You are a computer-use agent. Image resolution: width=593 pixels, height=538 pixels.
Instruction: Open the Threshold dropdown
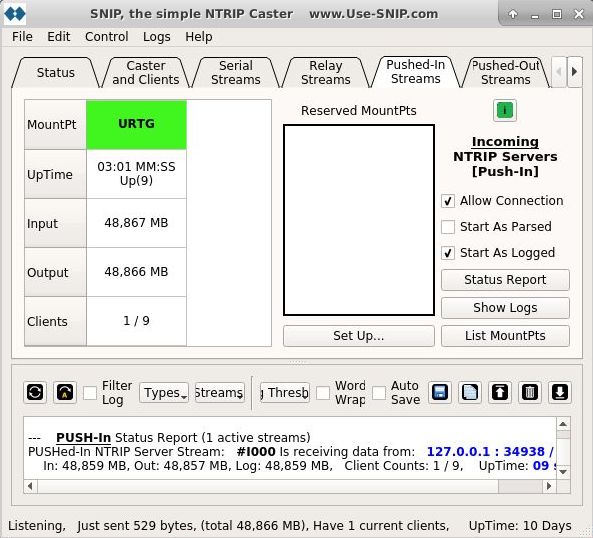point(285,393)
